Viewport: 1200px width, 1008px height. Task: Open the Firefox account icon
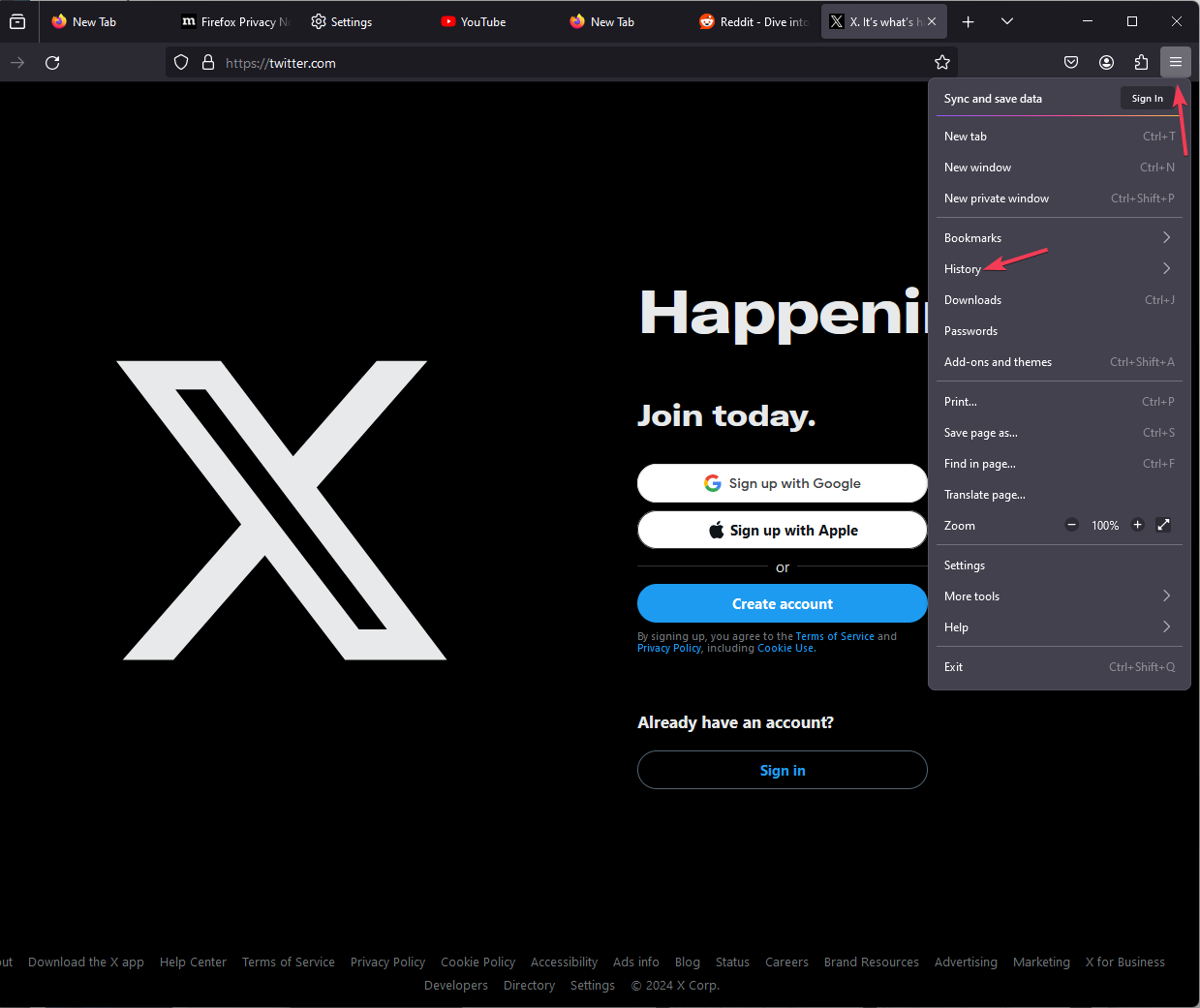point(1106,62)
